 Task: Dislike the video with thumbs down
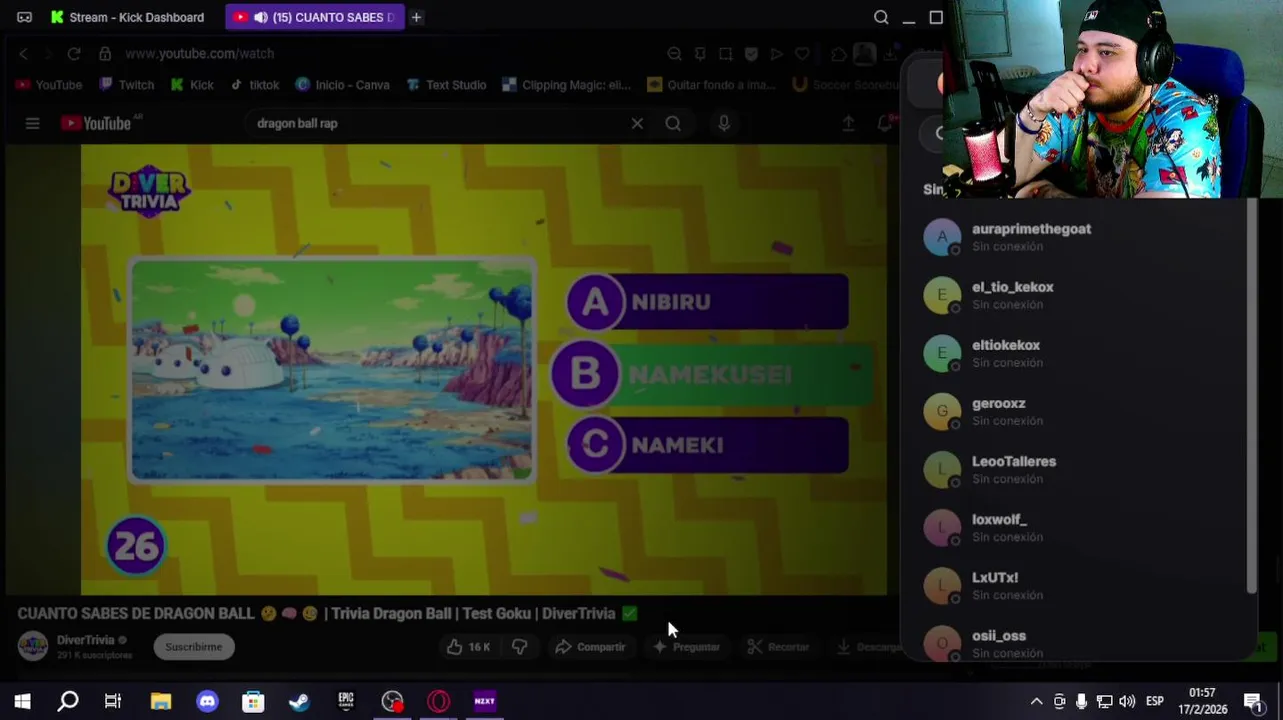(x=519, y=647)
